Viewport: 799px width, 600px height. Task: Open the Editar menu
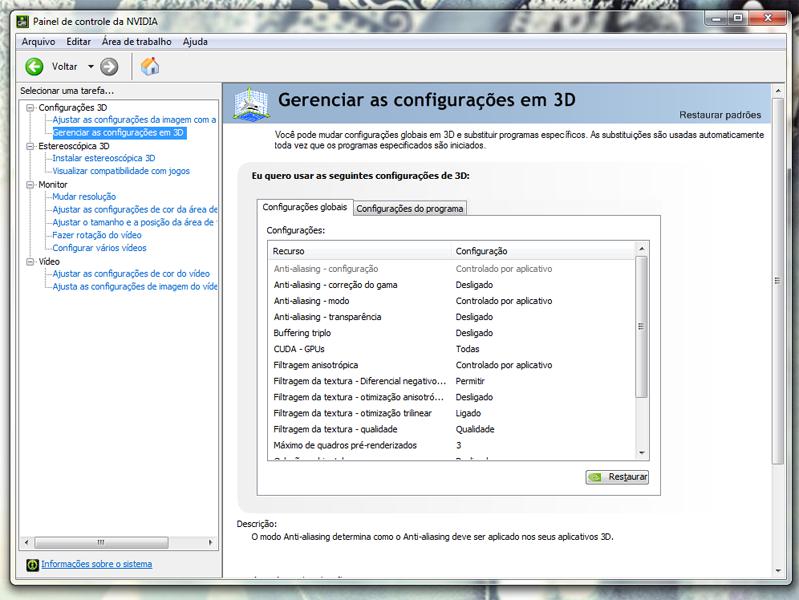pos(78,42)
